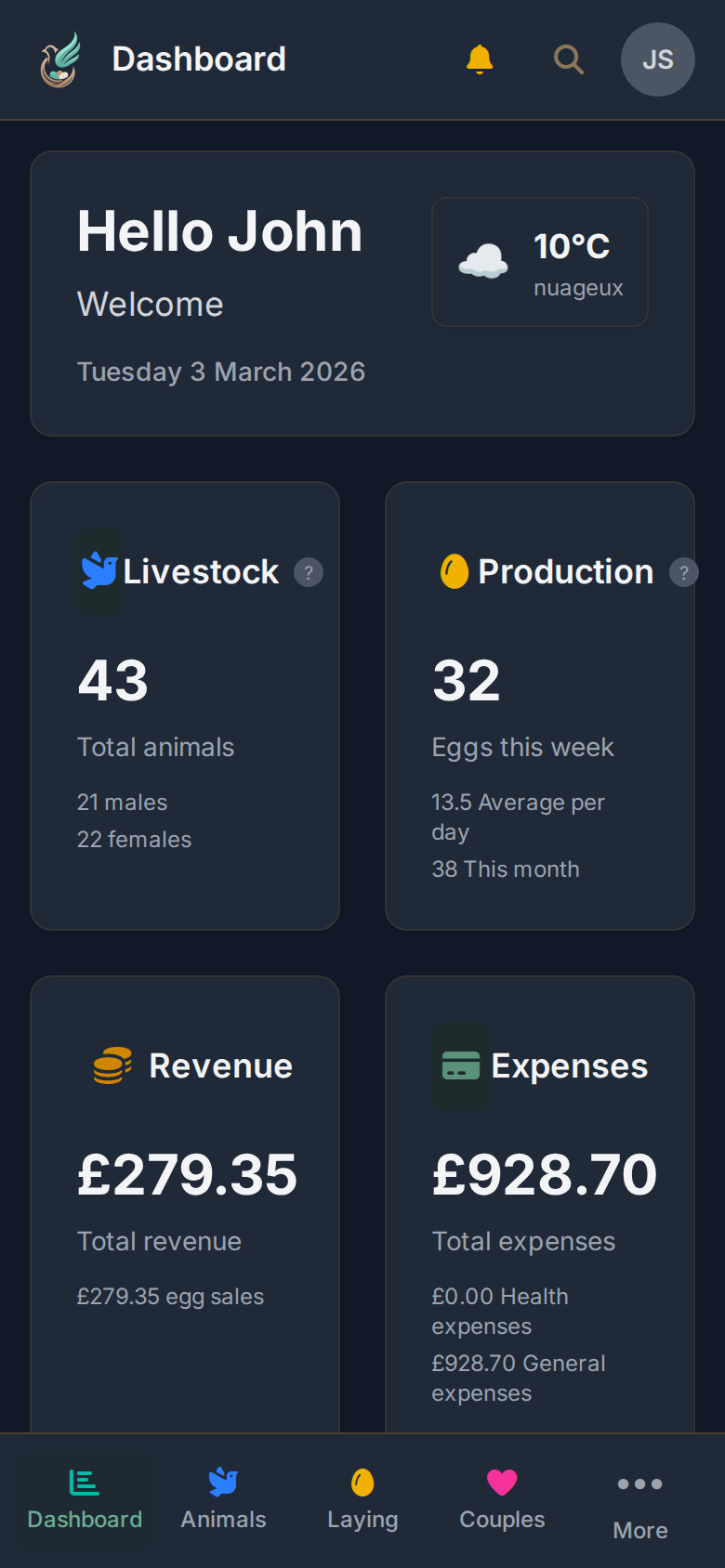
Task: View the £928.70 total expenses amount
Action: (x=545, y=1174)
